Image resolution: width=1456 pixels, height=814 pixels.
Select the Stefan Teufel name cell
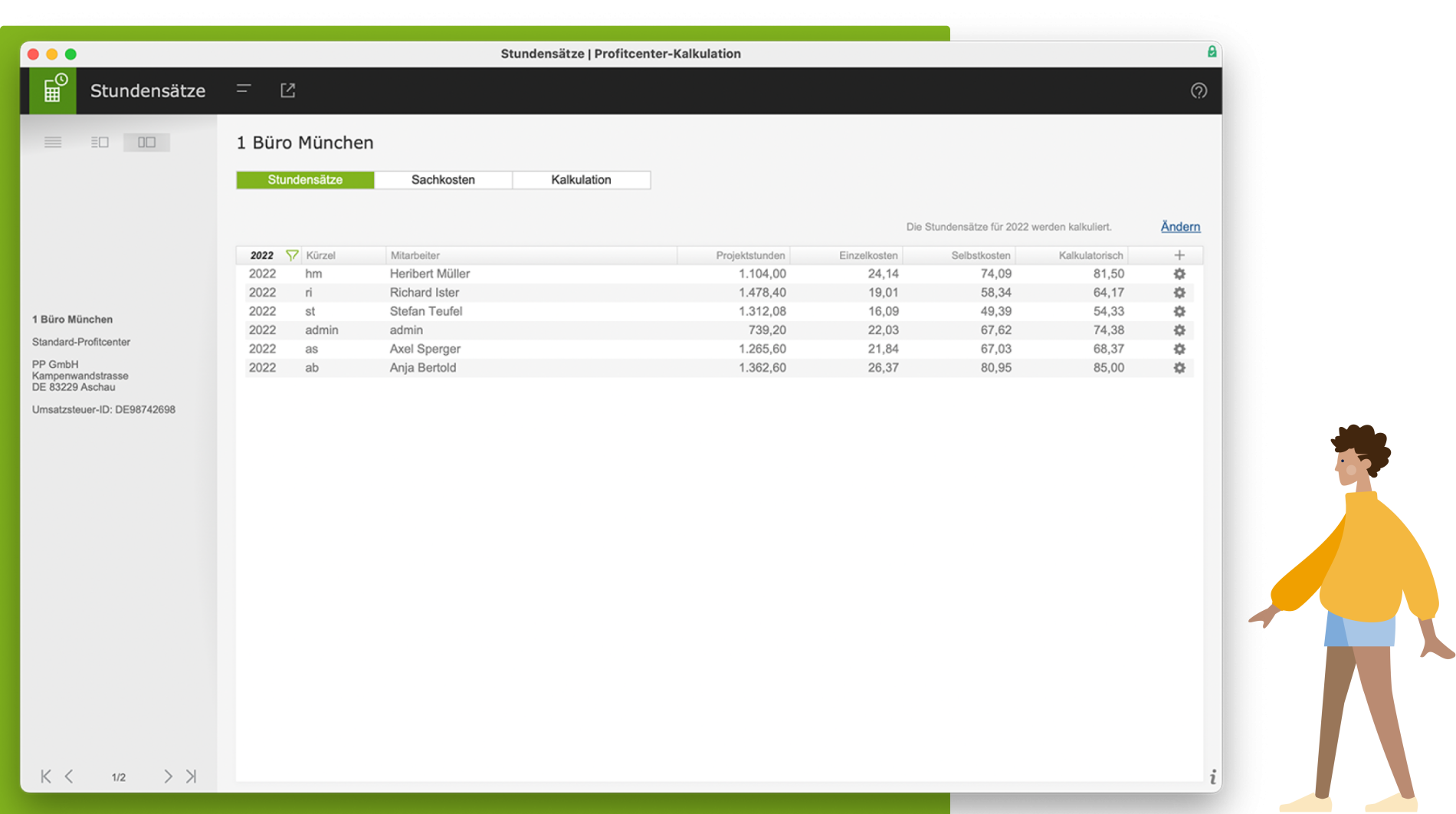tap(425, 311)
